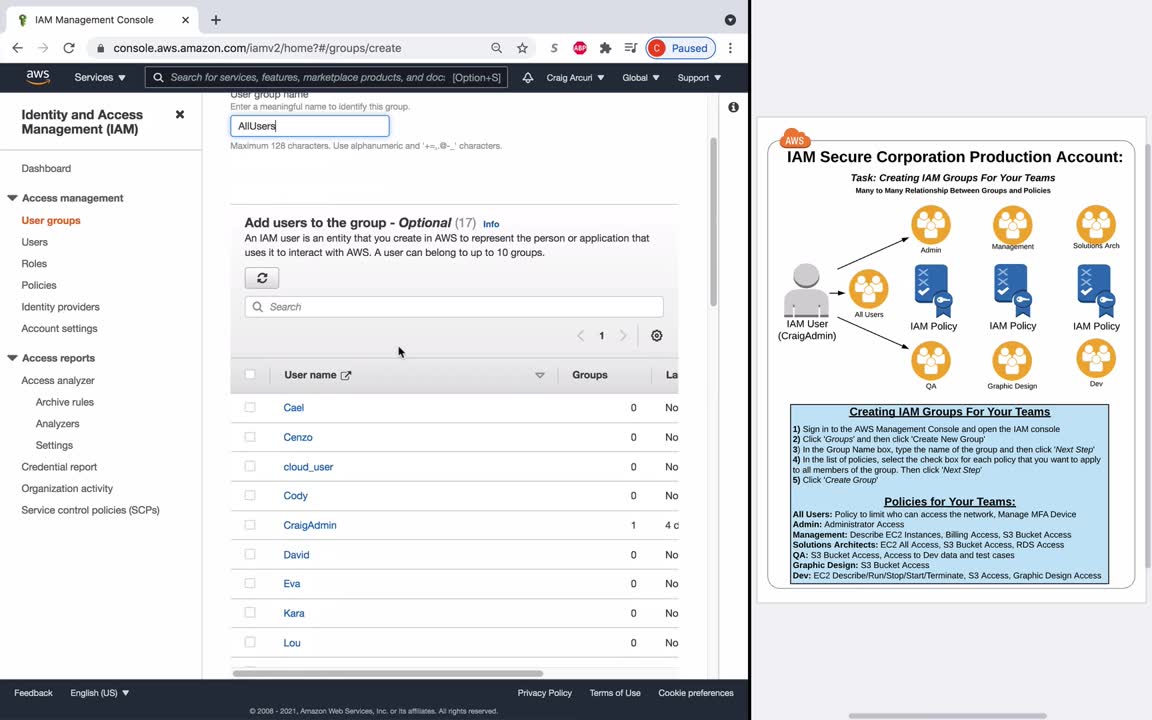Screen dimensions: 1152x720
Task: Check the box for user Kara
Action: tap(250, 613)
